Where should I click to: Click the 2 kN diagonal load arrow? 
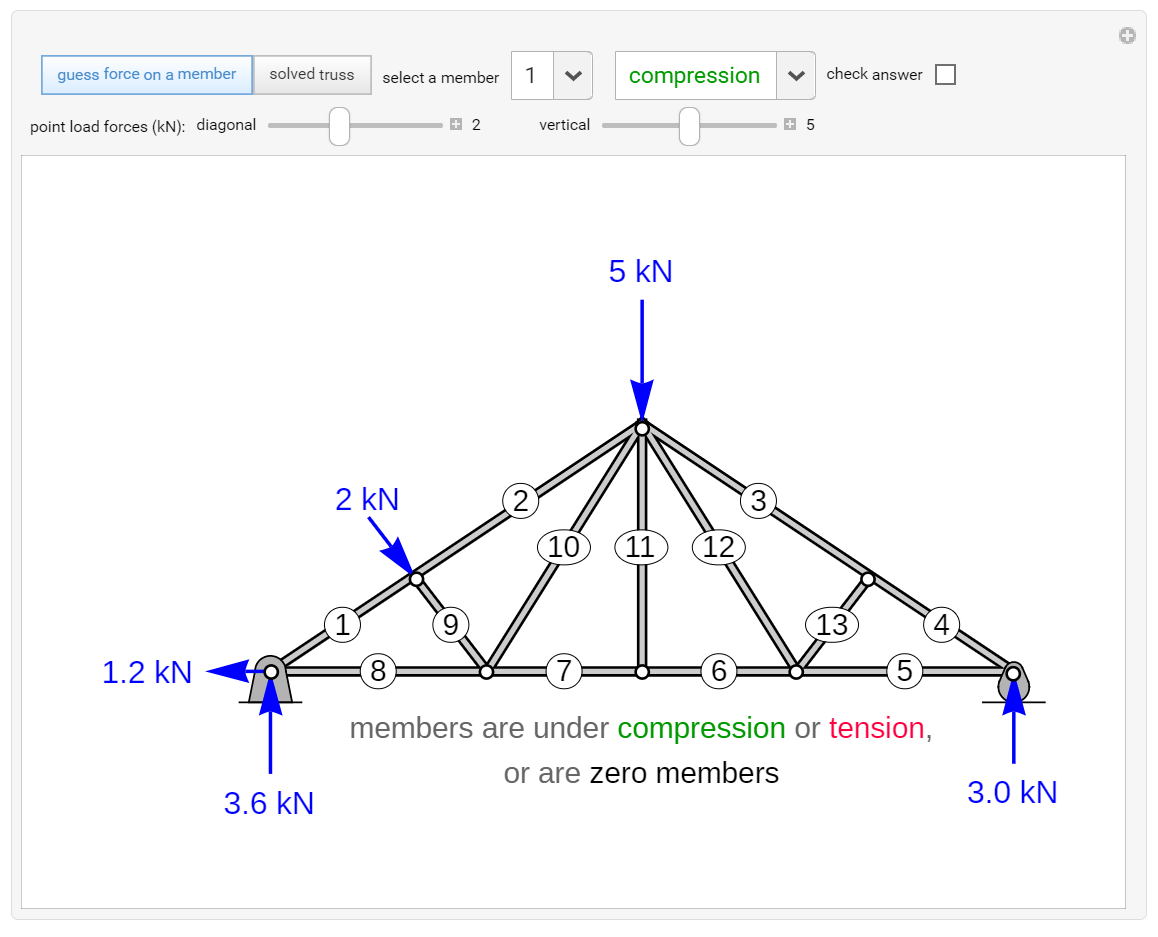(391, 545)
